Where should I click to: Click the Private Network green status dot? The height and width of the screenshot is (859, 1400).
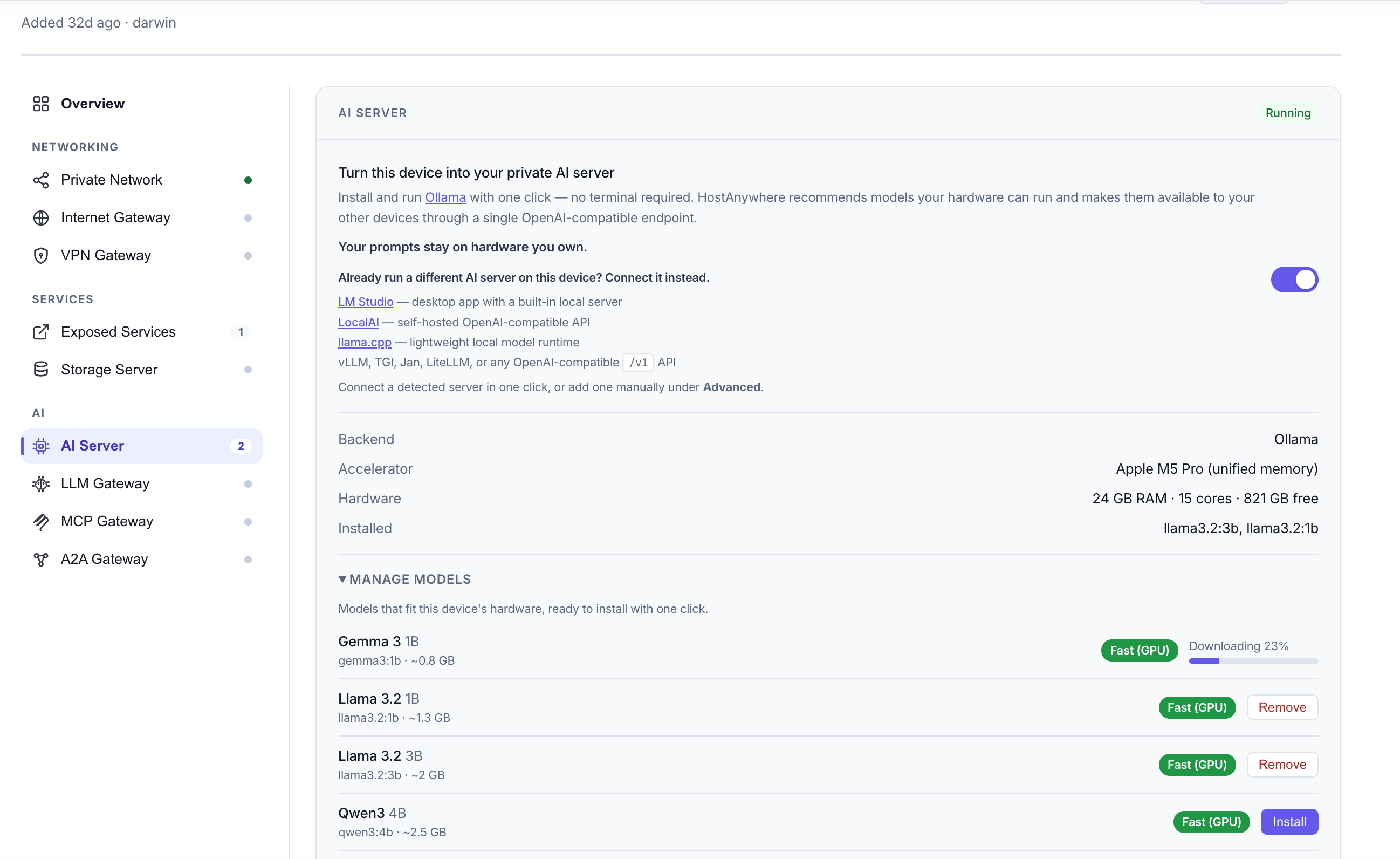pos(248,180)
